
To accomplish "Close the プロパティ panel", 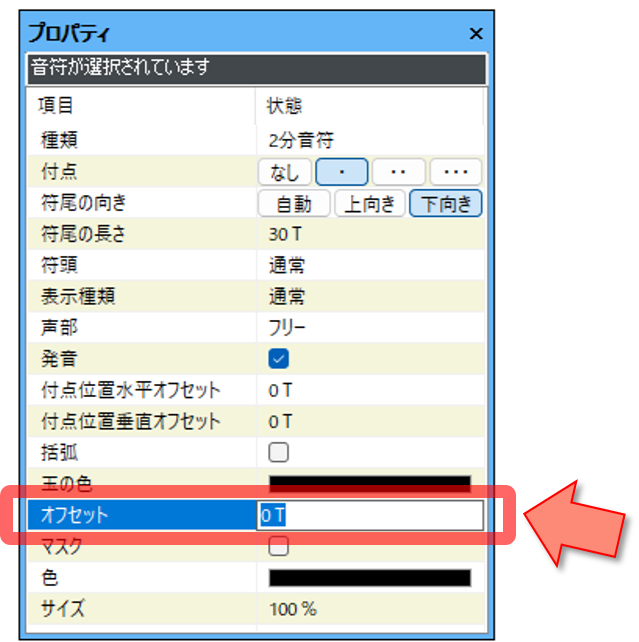I will [x=476, y=33].
